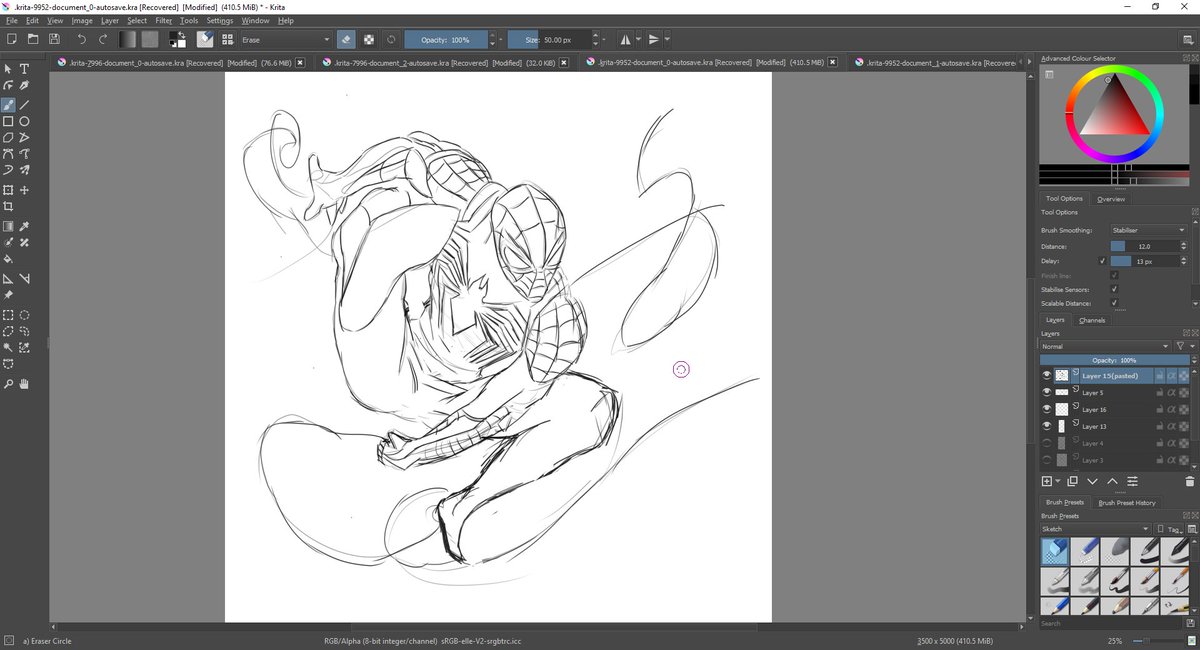Save the document from toolbar
The height and width of the screenshot is (650, 1200).
click(54, 39)
